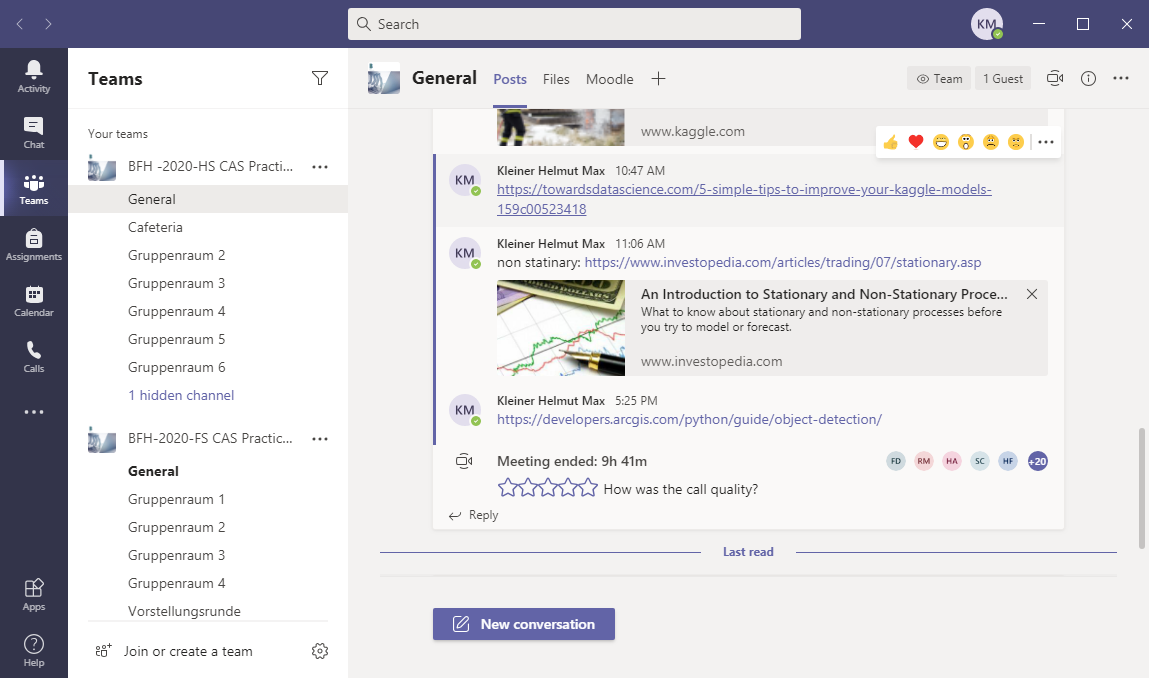Open the developers.arcgis.com object-detection link
Screen dimensions: 1149x678
pyautogui.click(x=689, y=419)
